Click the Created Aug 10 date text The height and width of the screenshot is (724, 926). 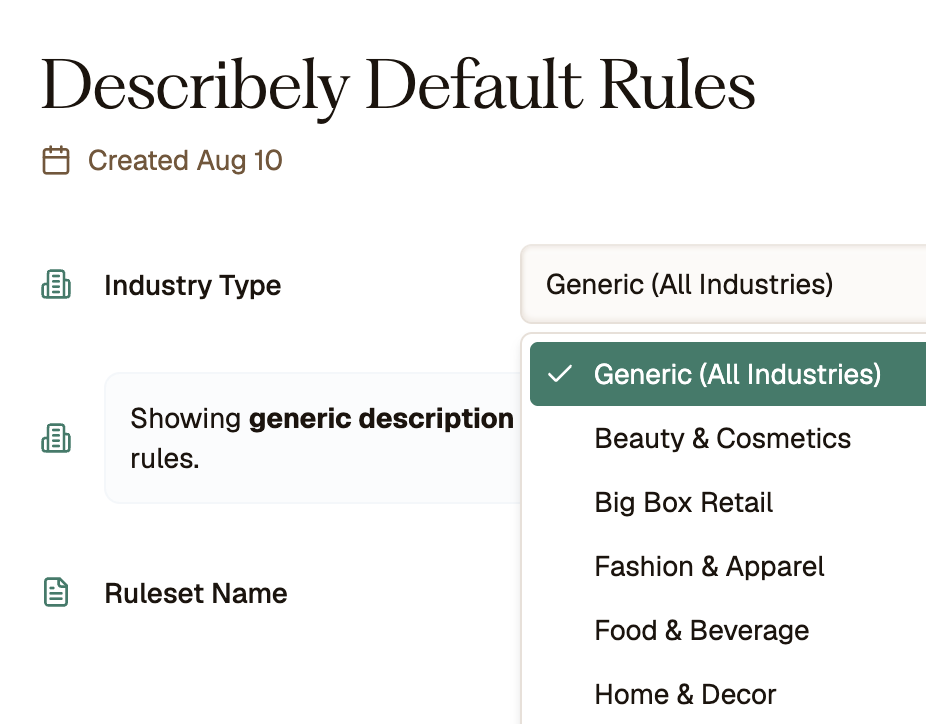(185, 161)
